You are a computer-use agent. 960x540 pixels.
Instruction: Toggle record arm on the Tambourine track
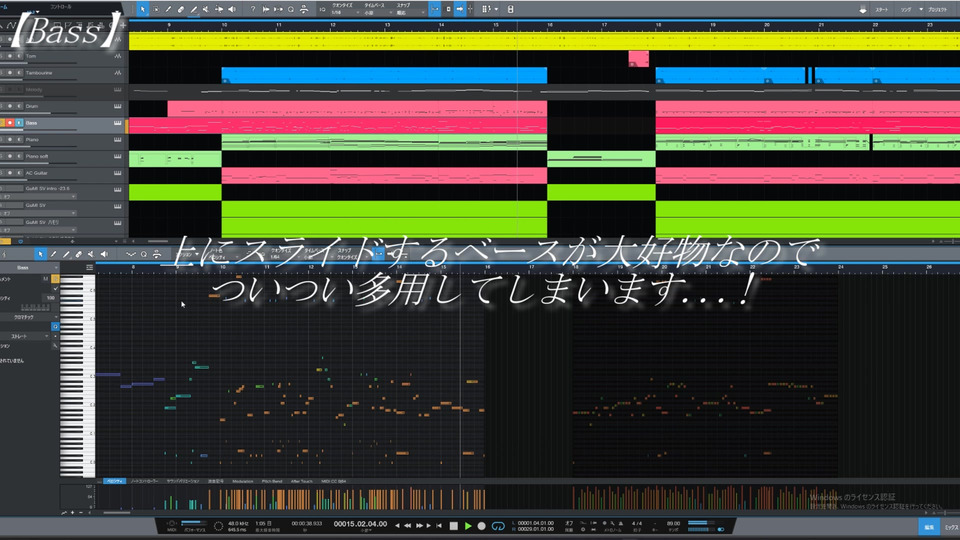click(x=10, y=73)
